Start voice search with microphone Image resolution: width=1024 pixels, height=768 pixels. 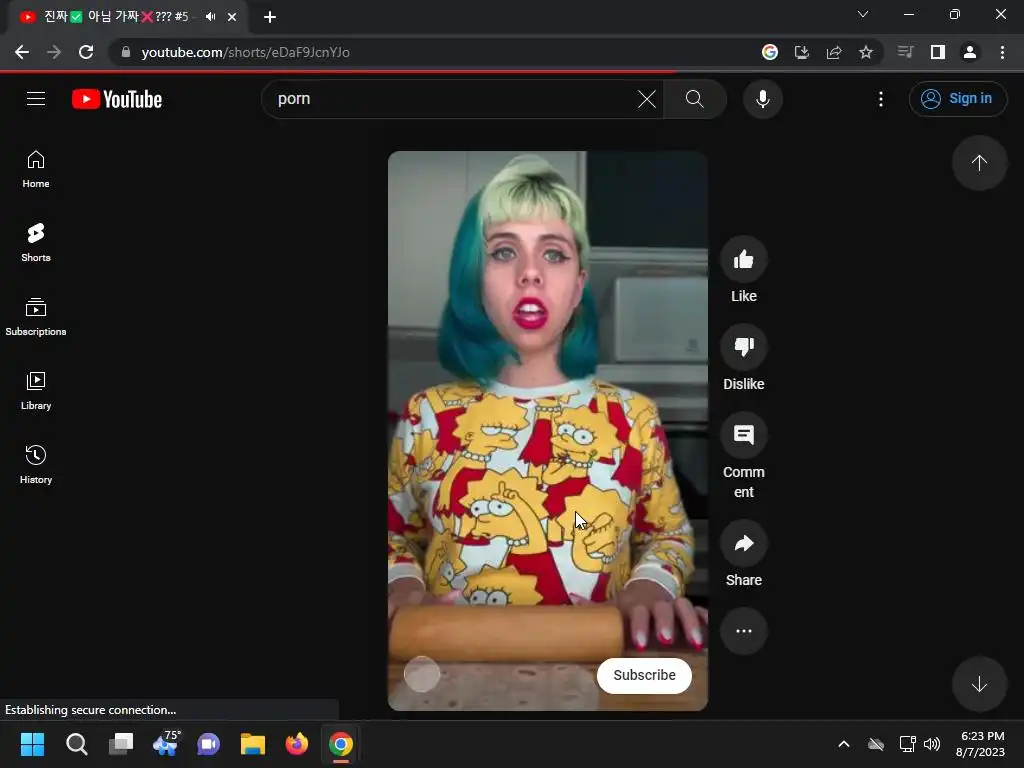[762, 99]
